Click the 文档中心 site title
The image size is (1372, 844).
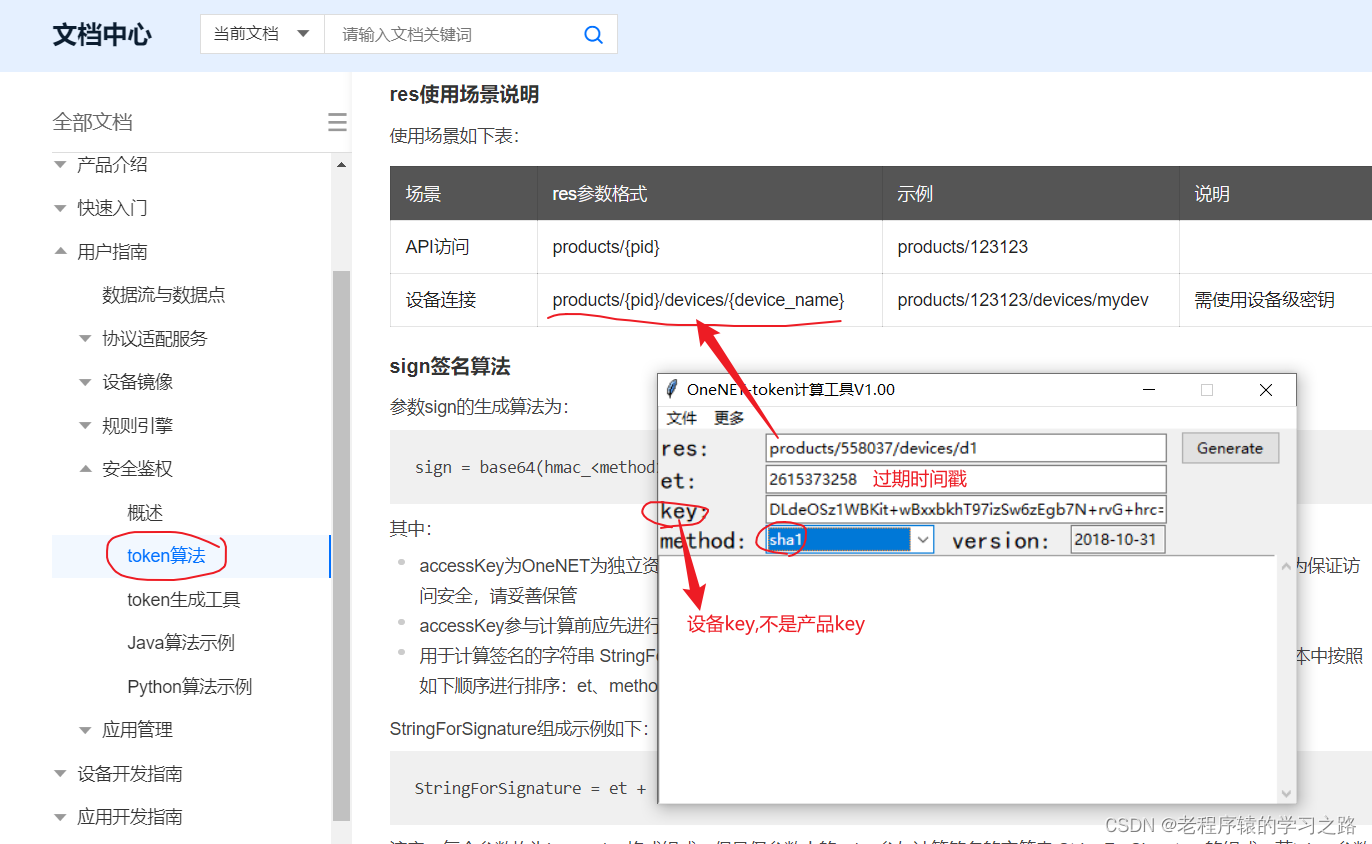click(x=102, y=35)
